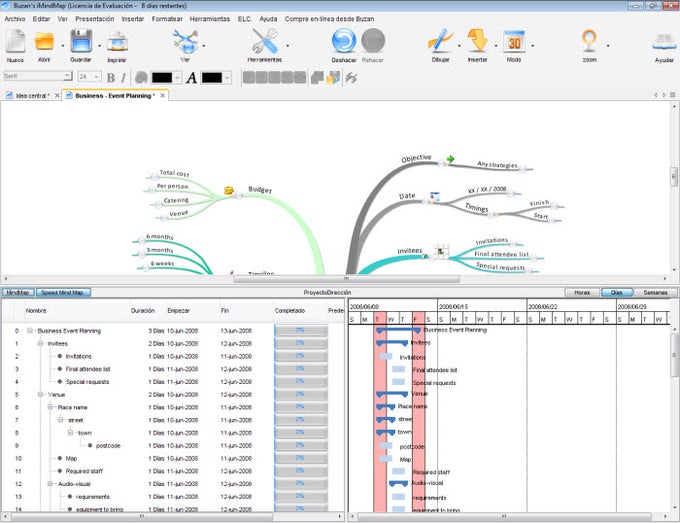The image size is (680, 523).
Task: Click the font color A icon
Action: (x=191, y=78)
